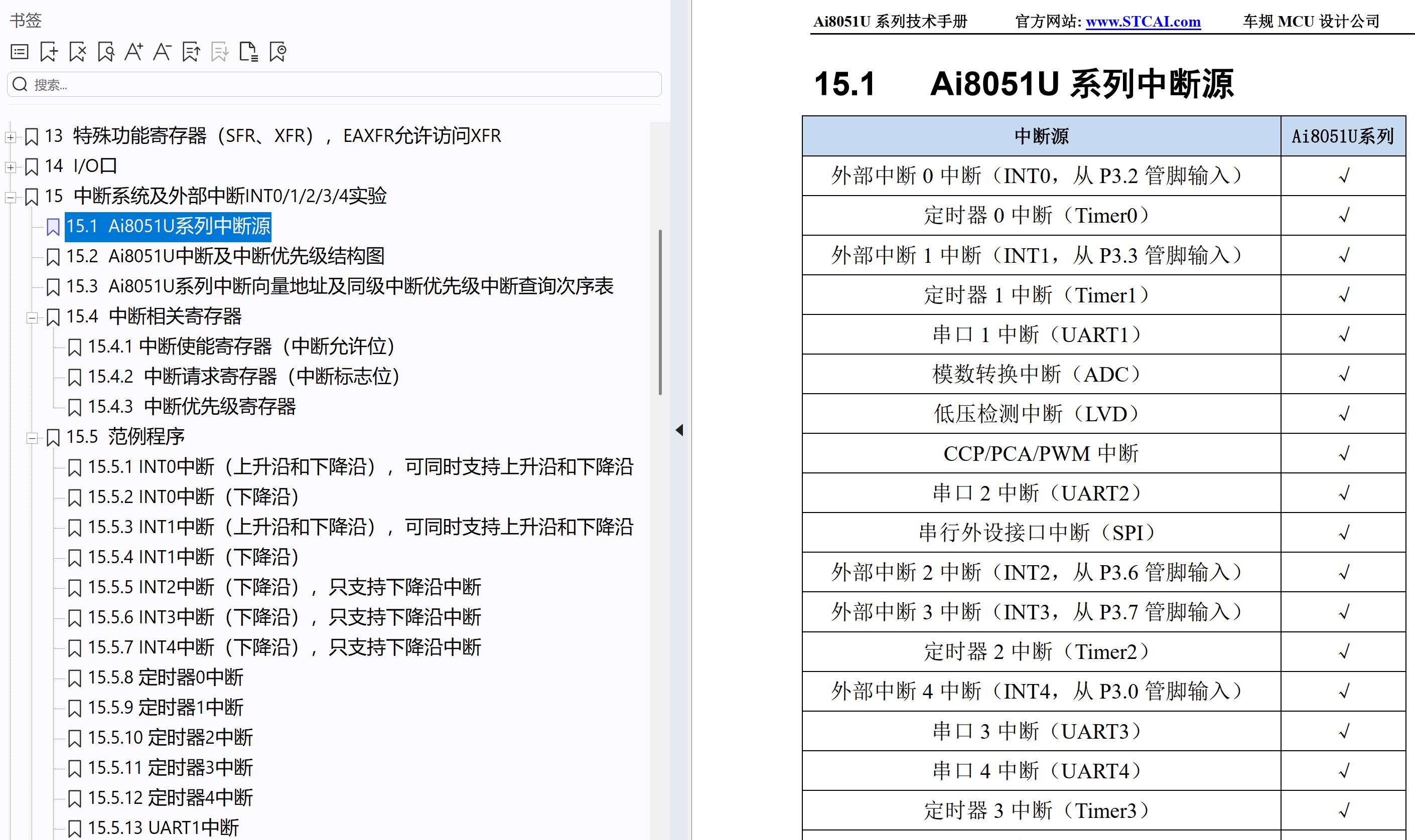
Task: Increase bookmark font size with A+ icon
Action: 134,52
